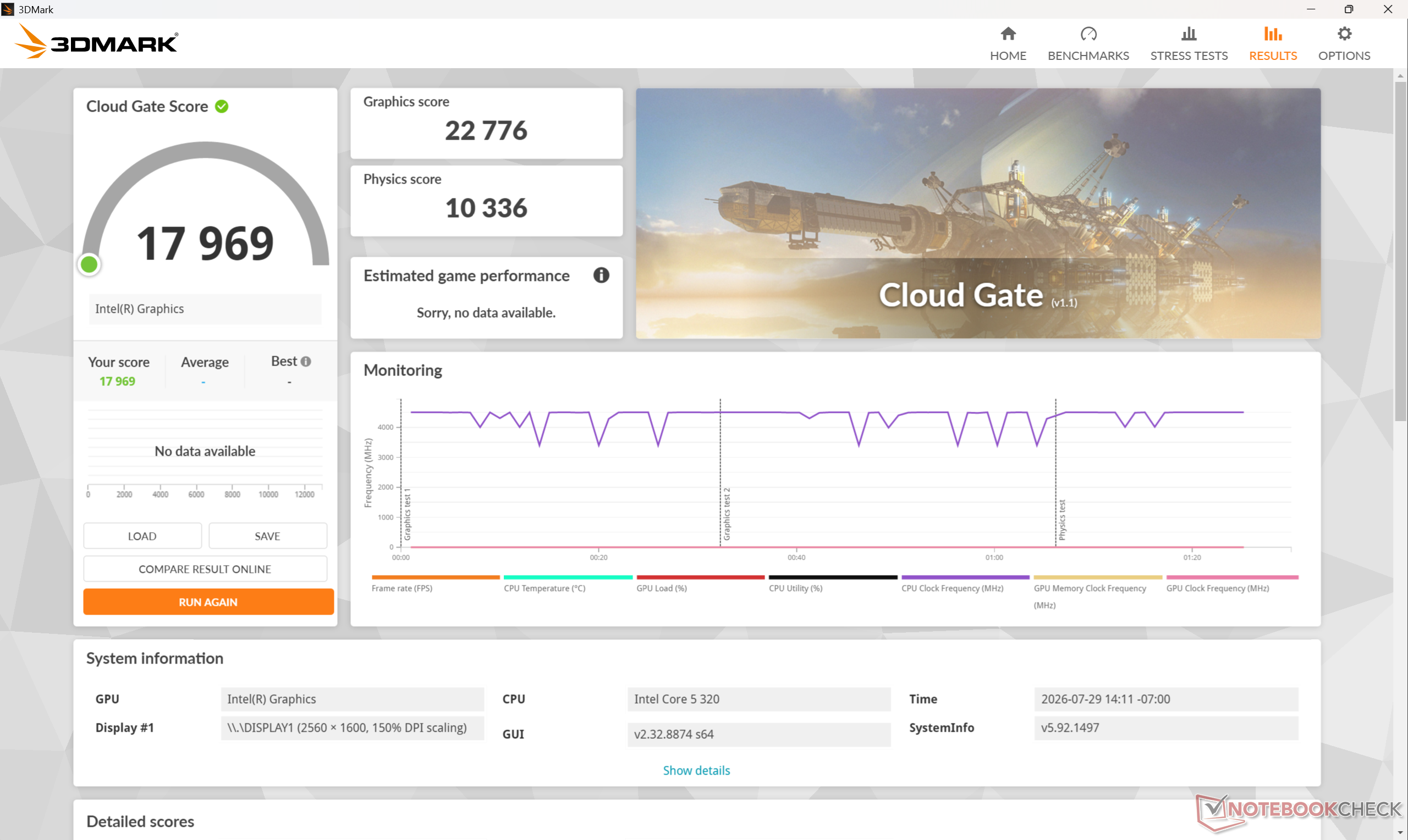Click the Detailed scores heading
This screenshot has height=840, width=1408.
pyautogui.click(x=140, y=821)
